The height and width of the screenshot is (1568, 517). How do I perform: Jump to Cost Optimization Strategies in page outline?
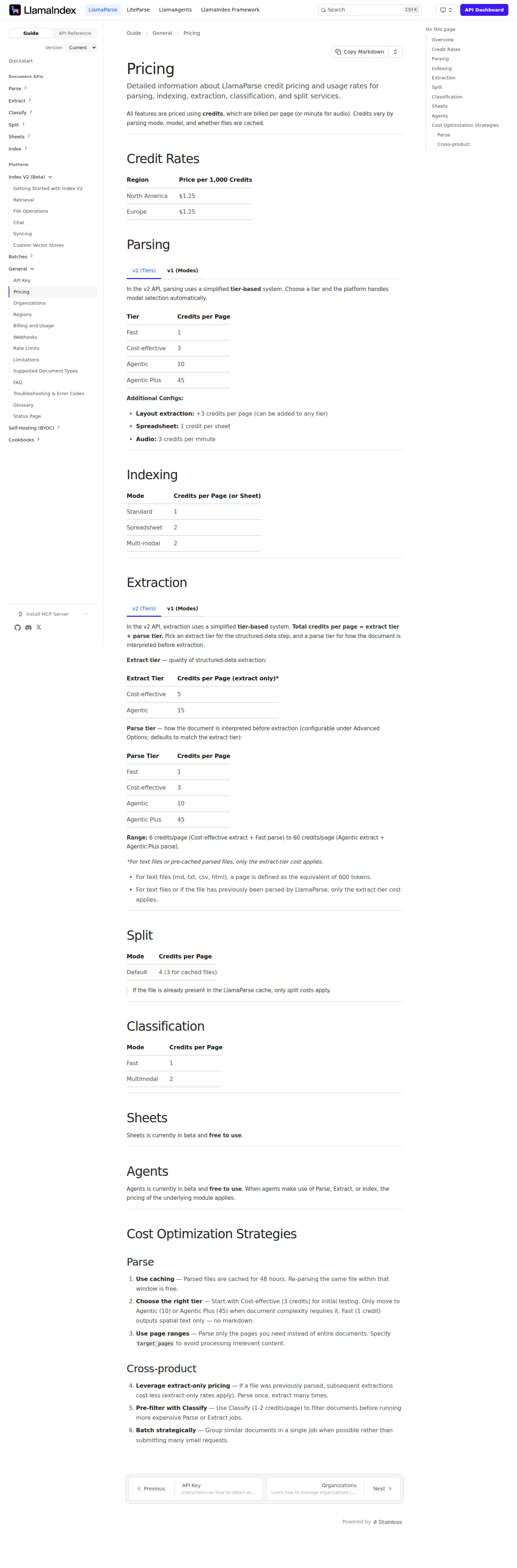tap(465, 125)
